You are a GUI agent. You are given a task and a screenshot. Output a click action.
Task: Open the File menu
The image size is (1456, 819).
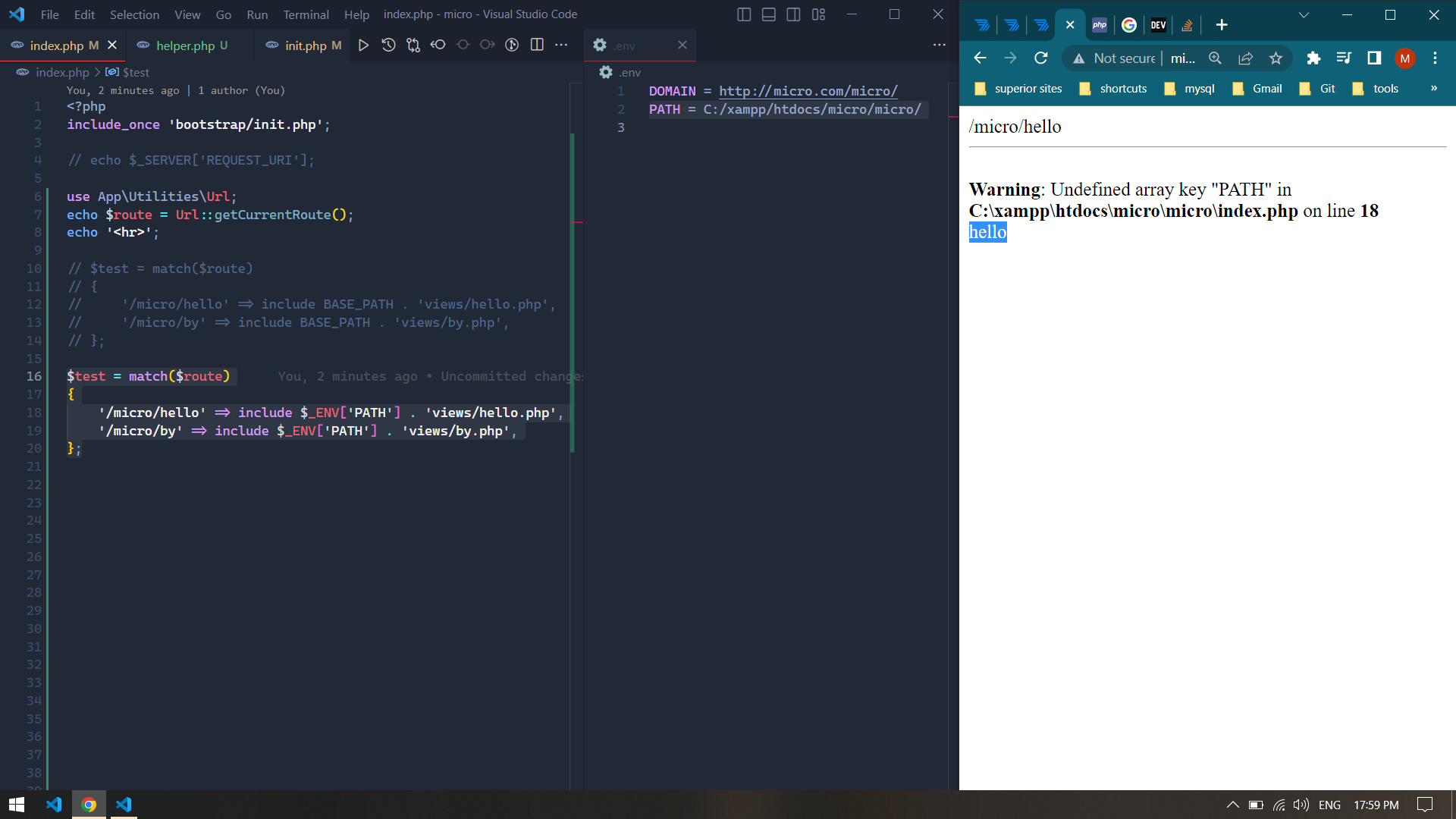49,14
